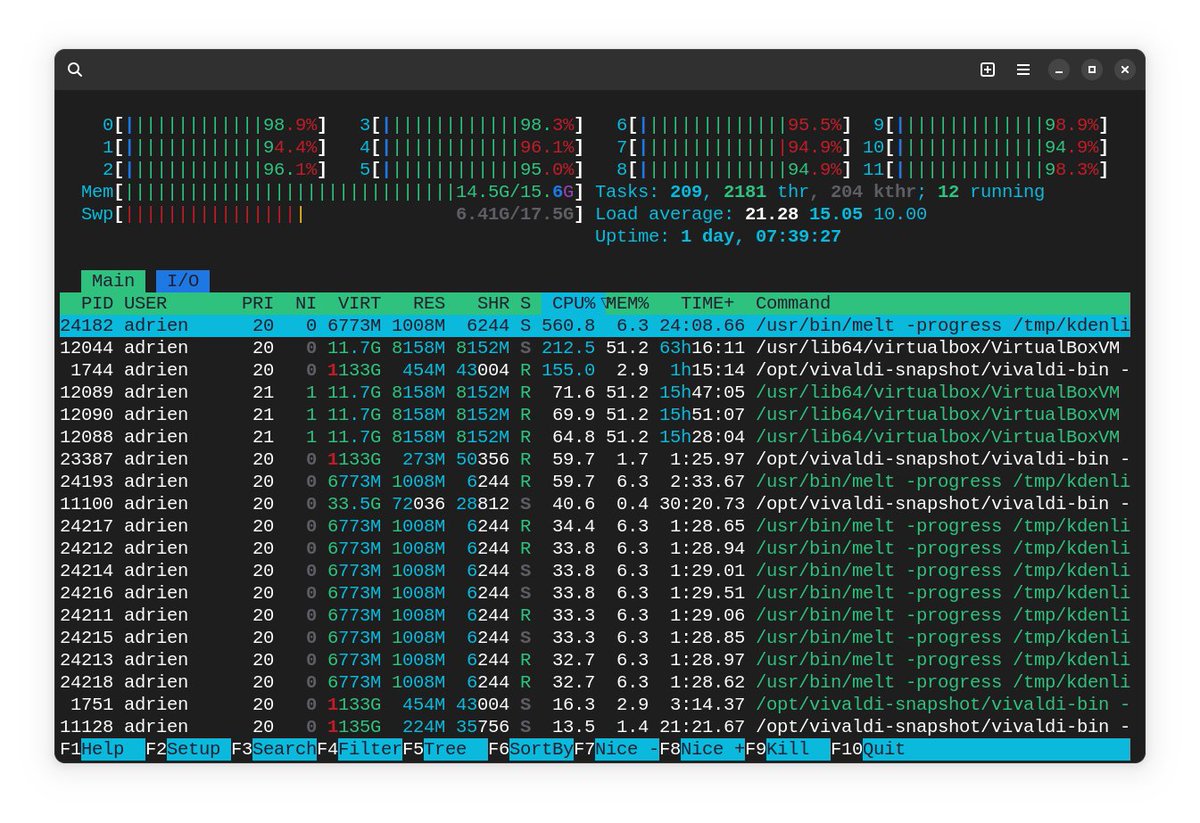Click F4 Filter
This screenshot has width=1200, height=823.
point(360,749)
